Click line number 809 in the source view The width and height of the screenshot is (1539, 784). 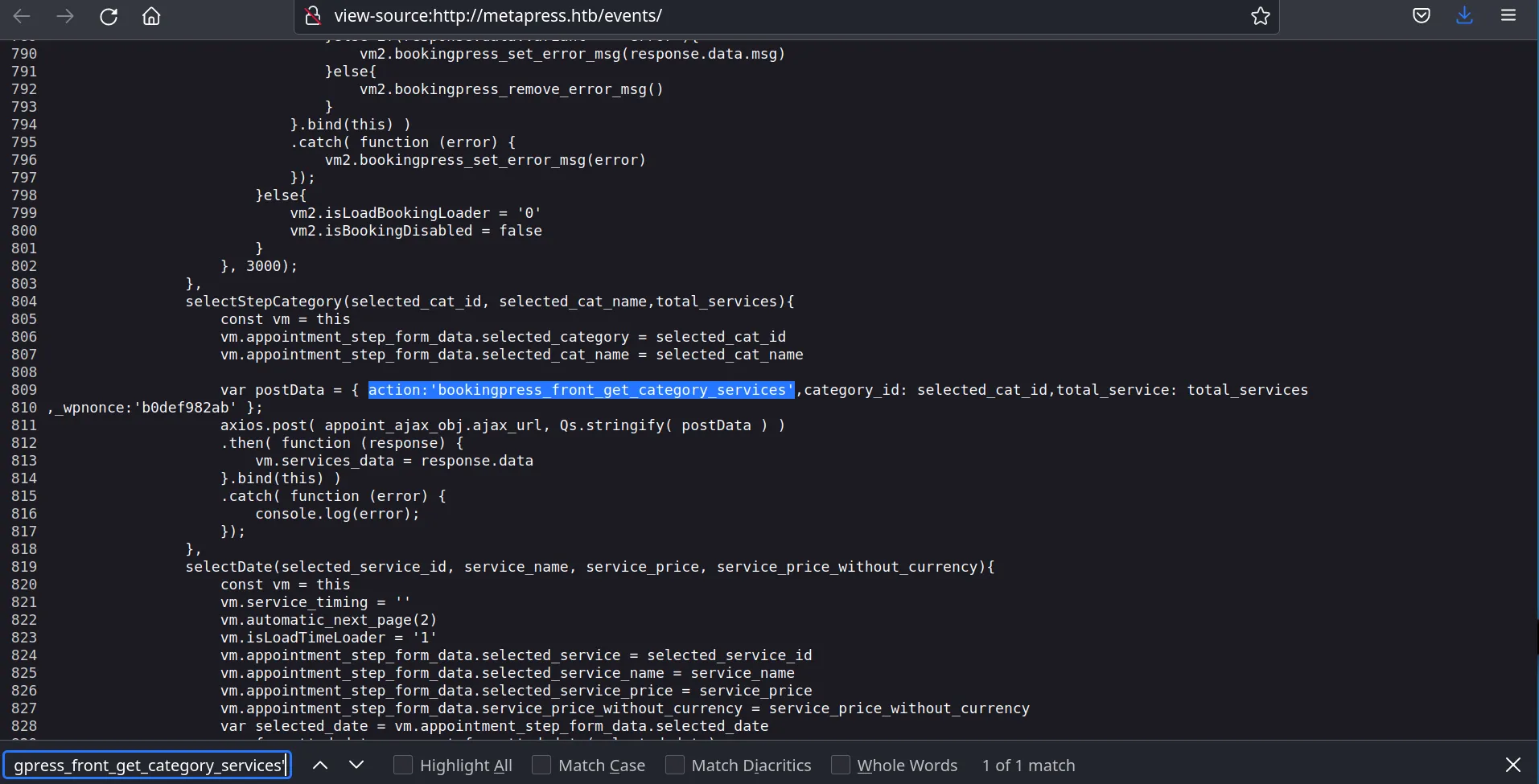(x=23, y=390)
